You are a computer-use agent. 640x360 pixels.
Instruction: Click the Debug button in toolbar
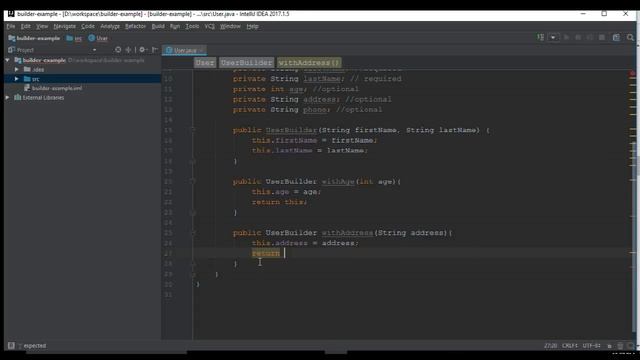tap(578, 38)
